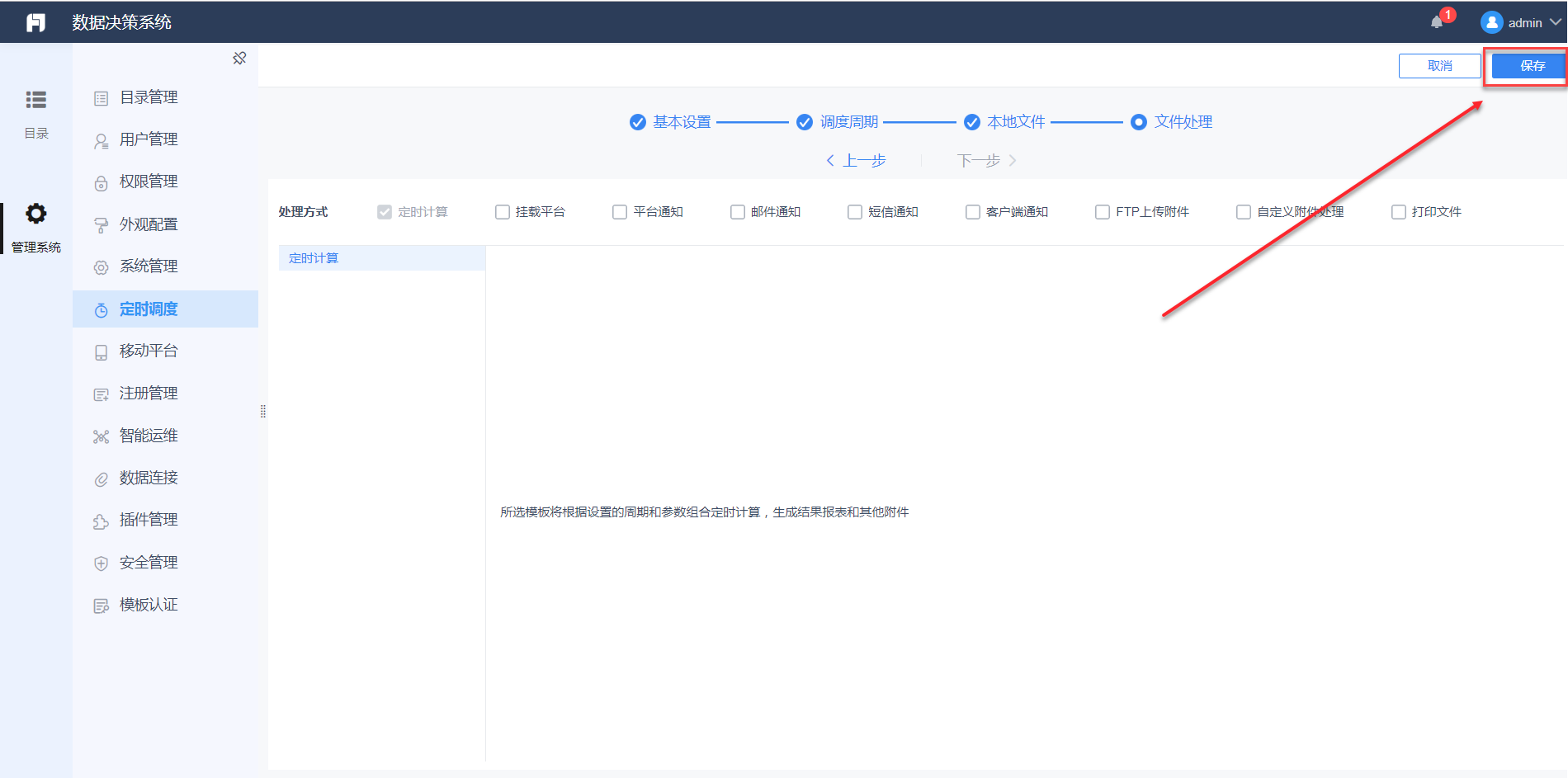Click the 系统管理 gear icon
1568x778 pixels.
101,267
